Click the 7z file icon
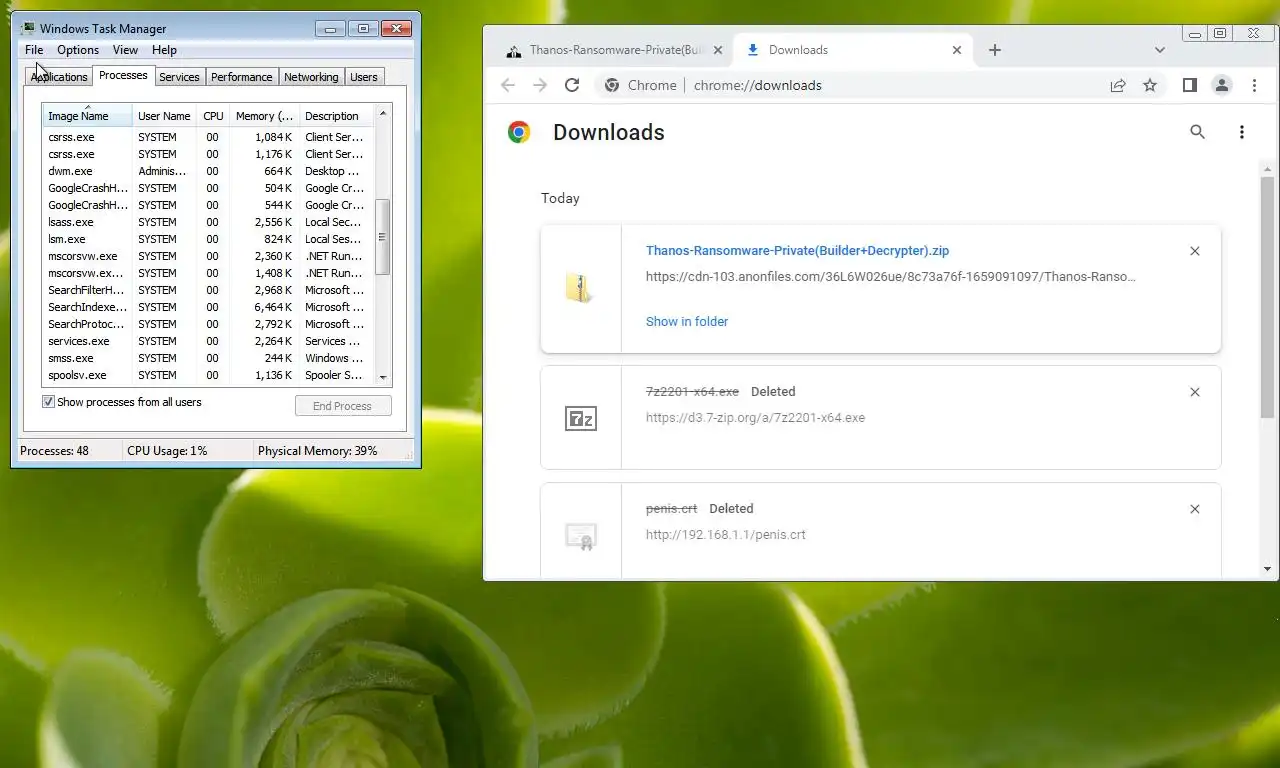The height and width of the screenshot is (768, 1280). [580, 418]
